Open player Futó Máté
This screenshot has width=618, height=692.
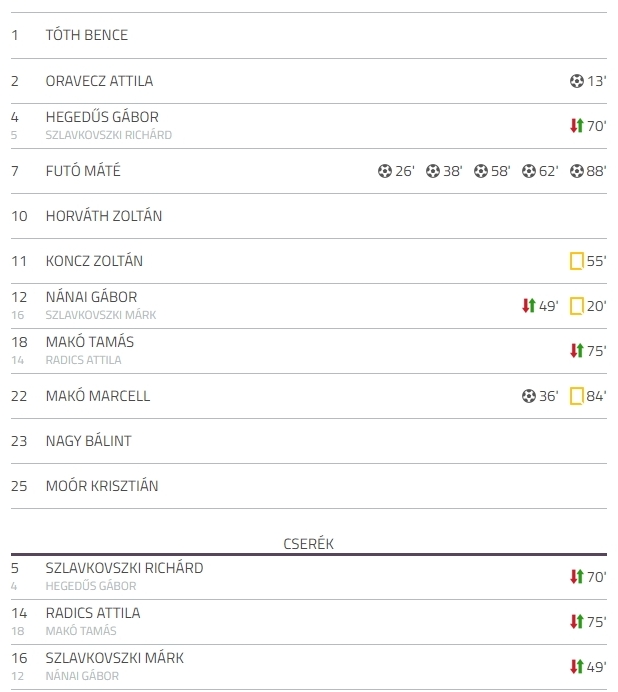83,171
